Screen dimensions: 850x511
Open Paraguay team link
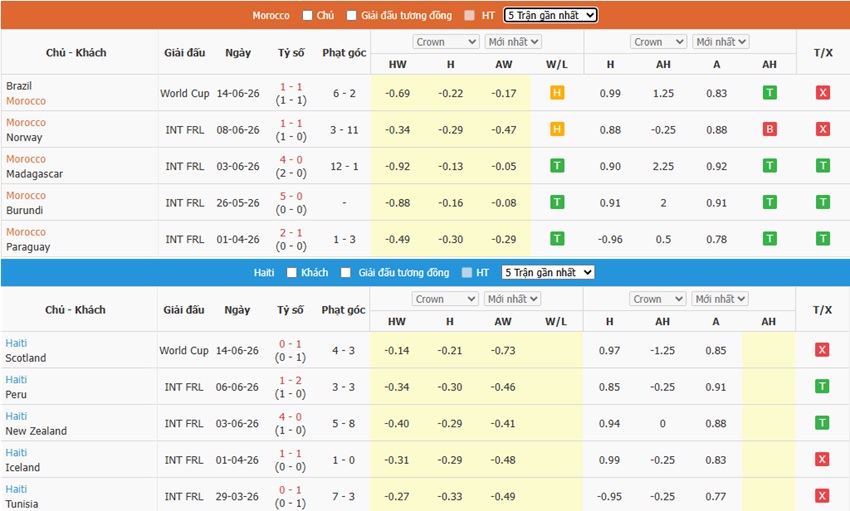coord(28,247)
